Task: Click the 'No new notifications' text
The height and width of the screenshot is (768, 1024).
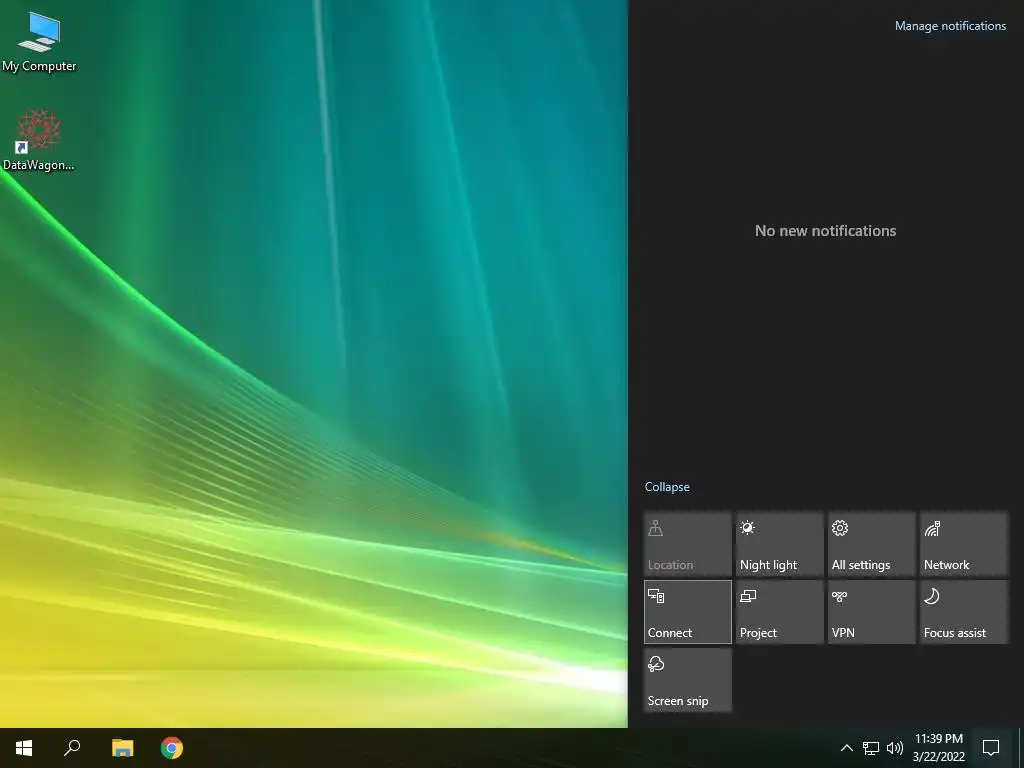Action: click(825, 231)
